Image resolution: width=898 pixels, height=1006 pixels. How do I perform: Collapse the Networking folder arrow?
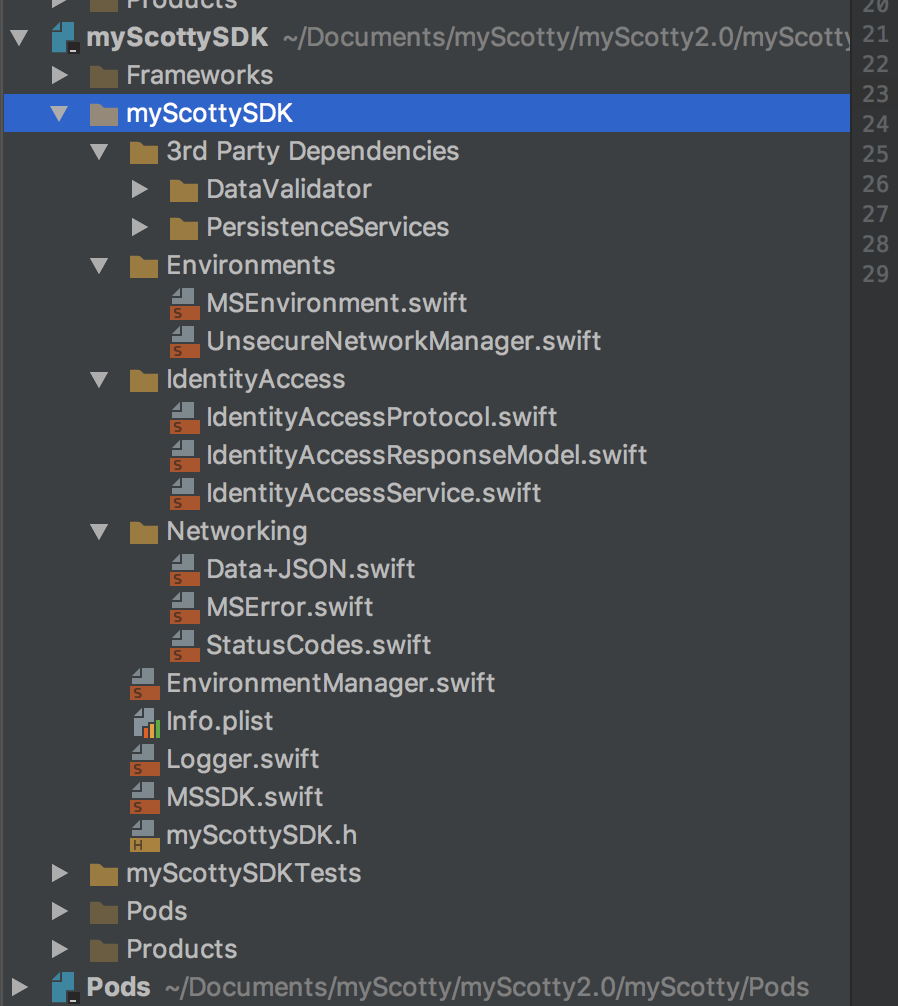(x=99, y=532)
